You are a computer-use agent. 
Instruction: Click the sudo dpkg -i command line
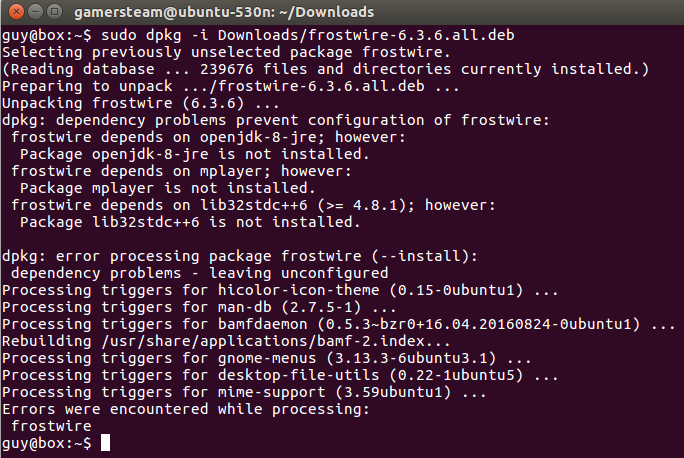click(258, 35)
